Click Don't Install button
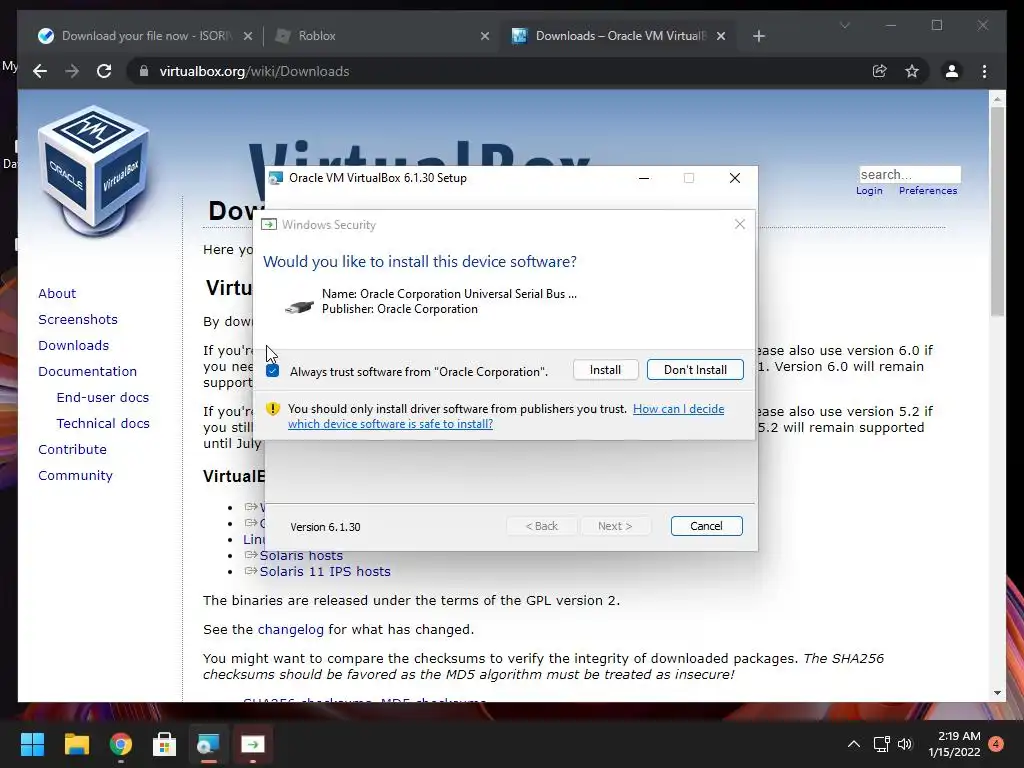 pos(695,370)
